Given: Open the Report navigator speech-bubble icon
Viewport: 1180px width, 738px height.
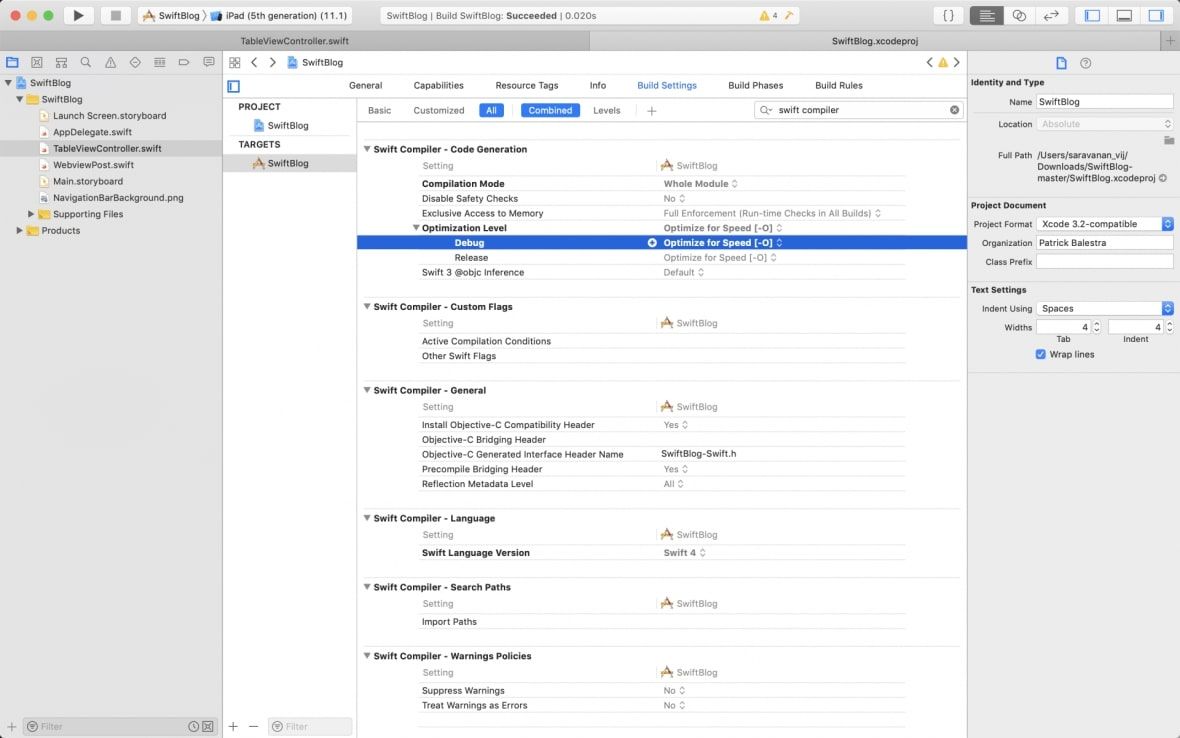Looking at the screenshot, I should pos(208,62).
